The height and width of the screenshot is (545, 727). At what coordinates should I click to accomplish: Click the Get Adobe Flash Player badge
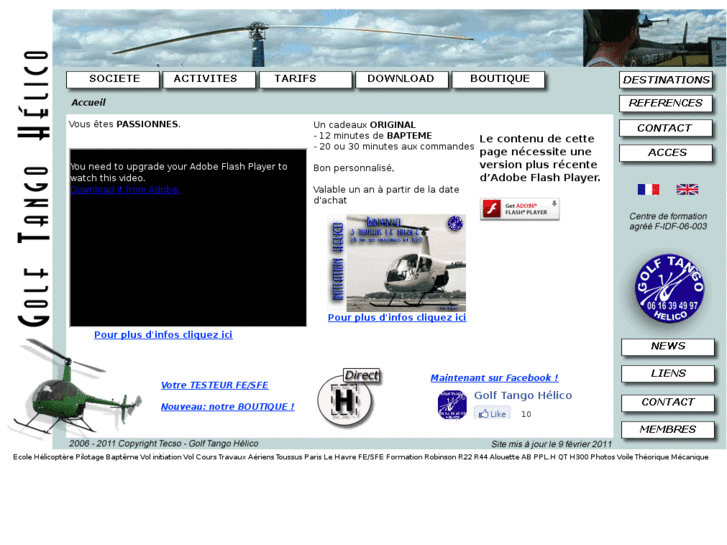pyautogui.click(x=520, y=209)
